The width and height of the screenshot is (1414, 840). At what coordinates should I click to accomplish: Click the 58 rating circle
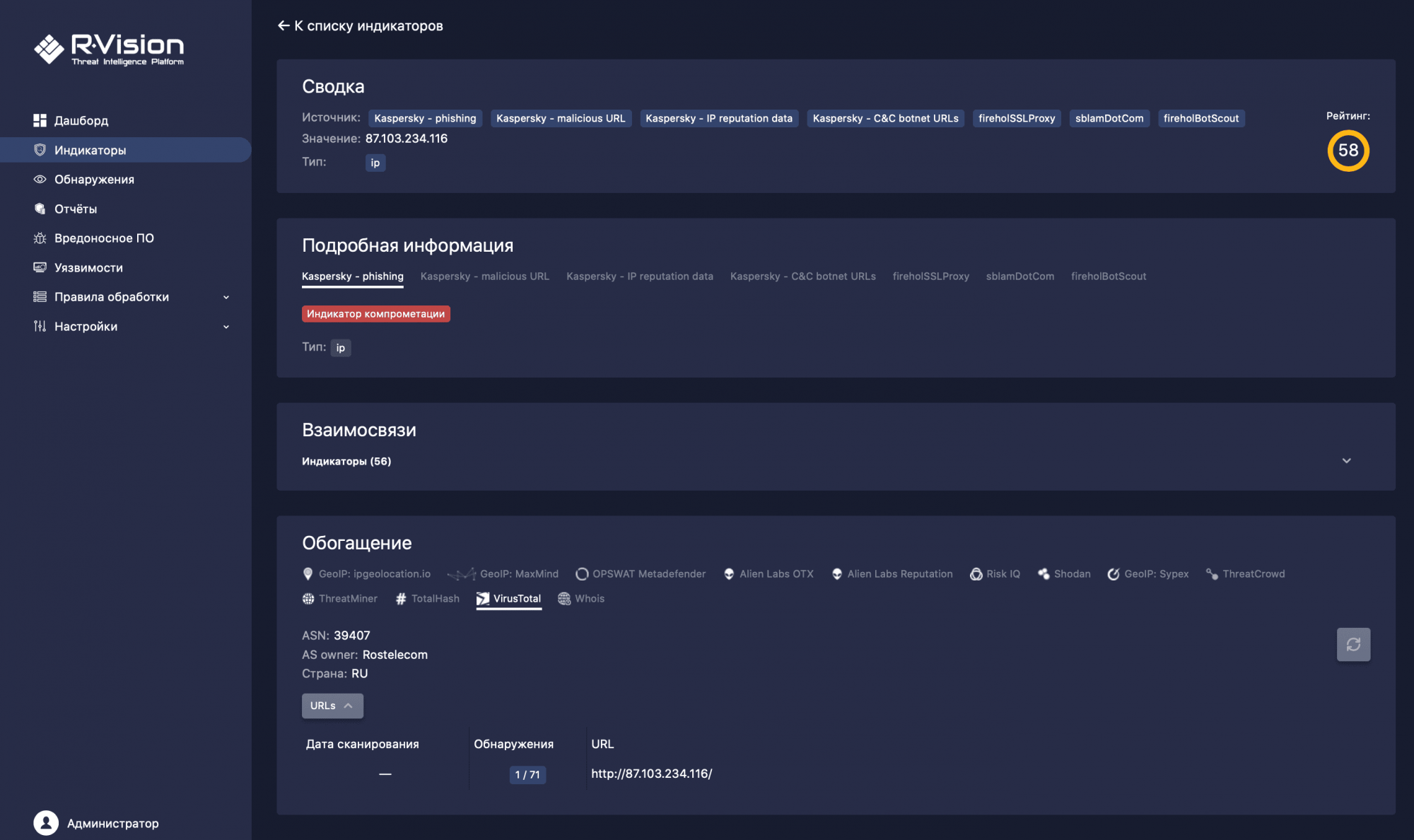(1348, 151)
